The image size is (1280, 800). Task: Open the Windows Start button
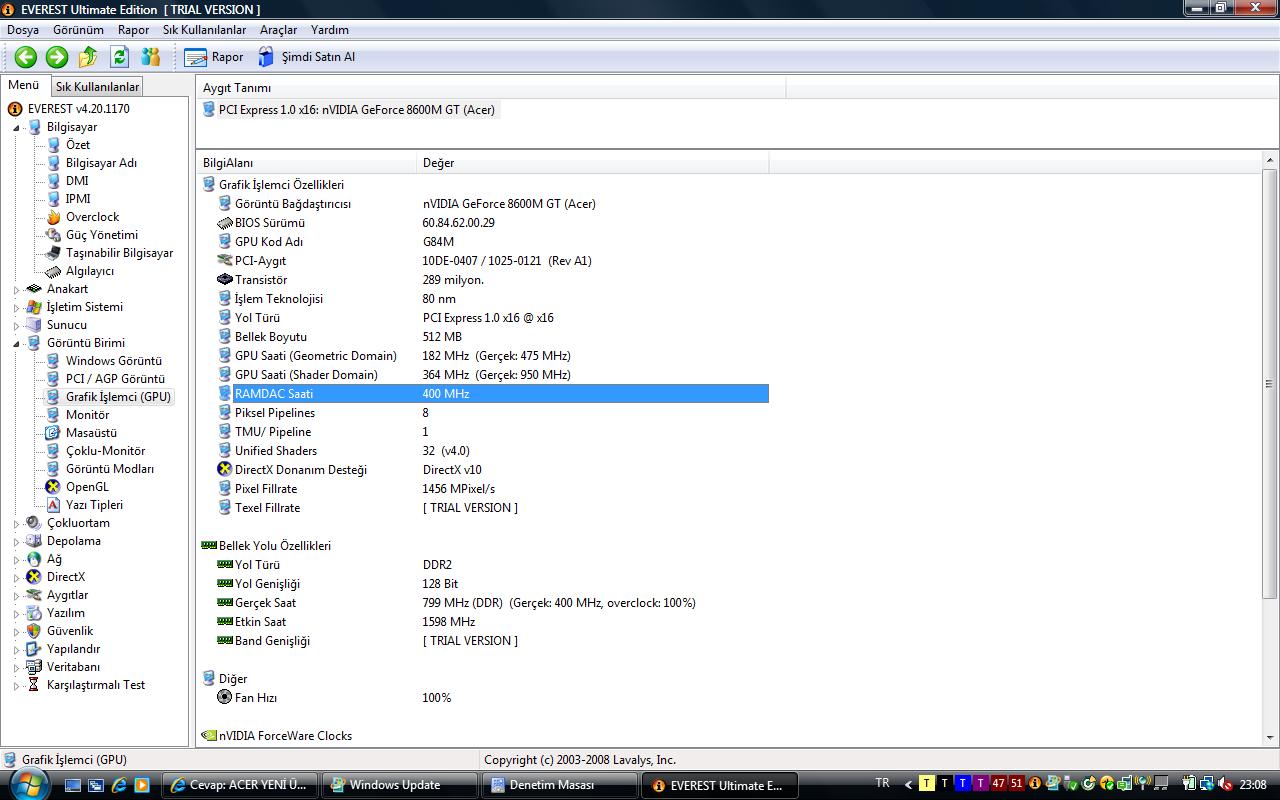click(x=27, y=785)
